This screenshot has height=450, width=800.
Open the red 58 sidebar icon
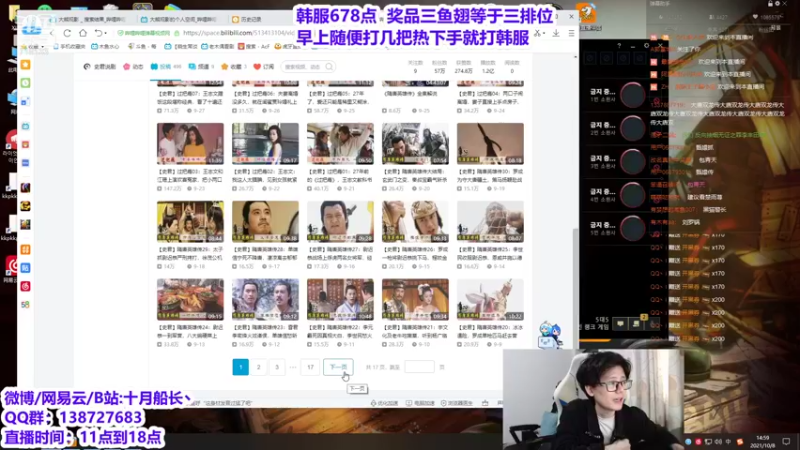26,305
